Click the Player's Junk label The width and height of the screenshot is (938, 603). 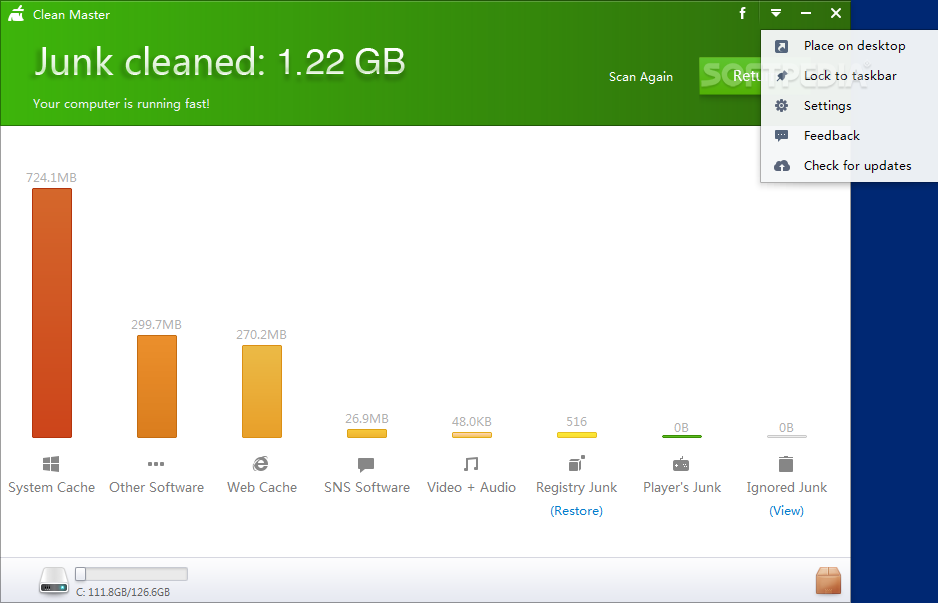[x=682, y=488]
